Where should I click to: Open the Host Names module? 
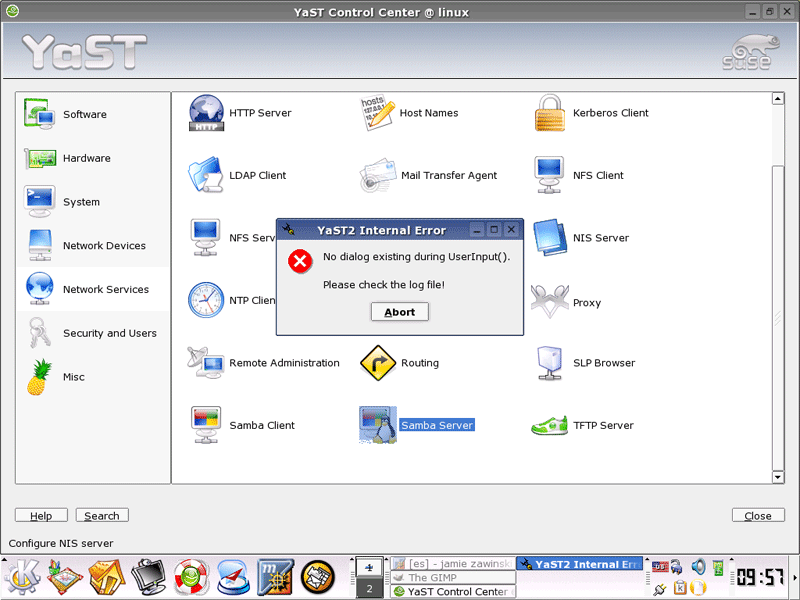409,113
